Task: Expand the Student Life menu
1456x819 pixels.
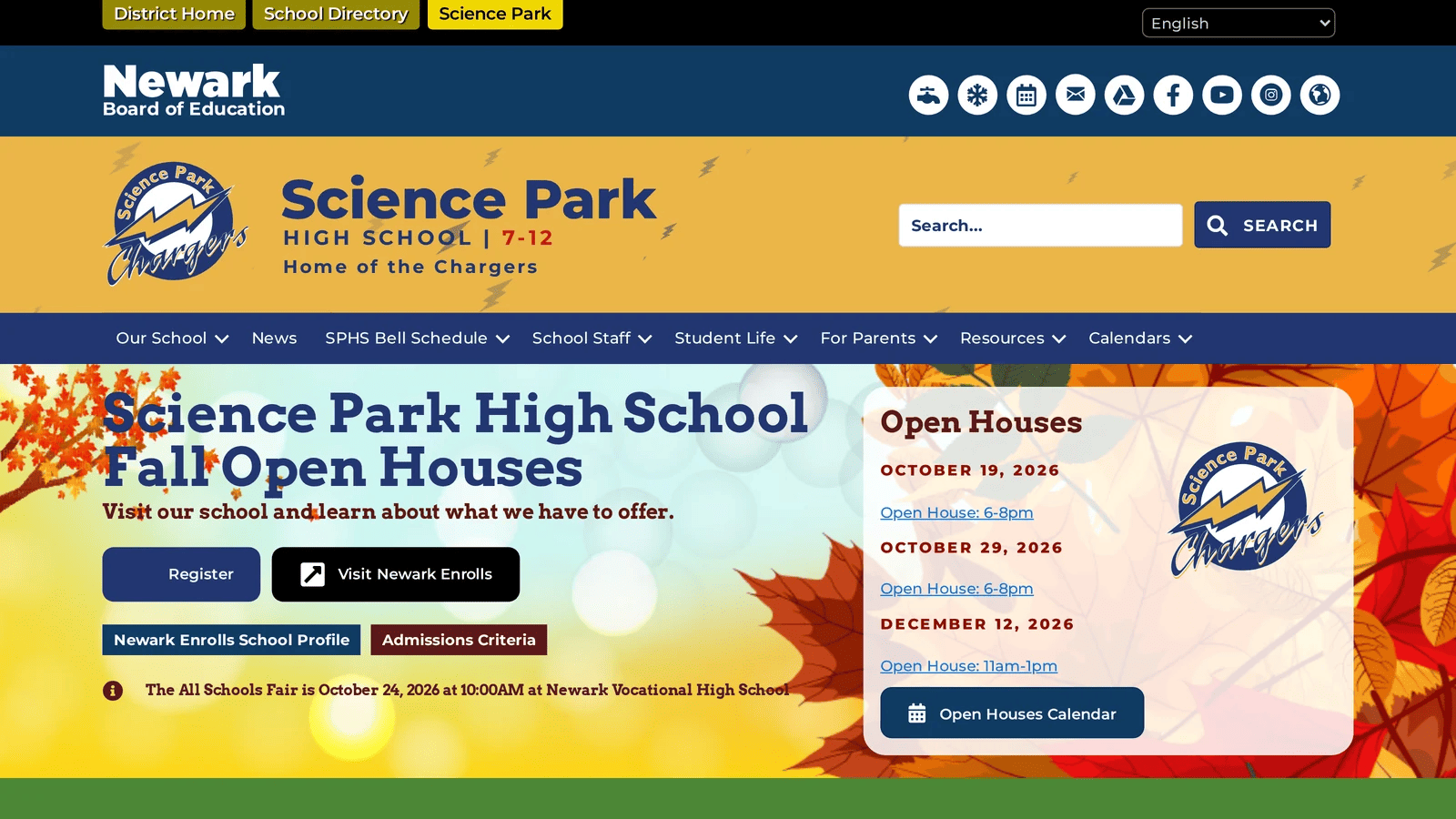Action: (x=736, y=339)
